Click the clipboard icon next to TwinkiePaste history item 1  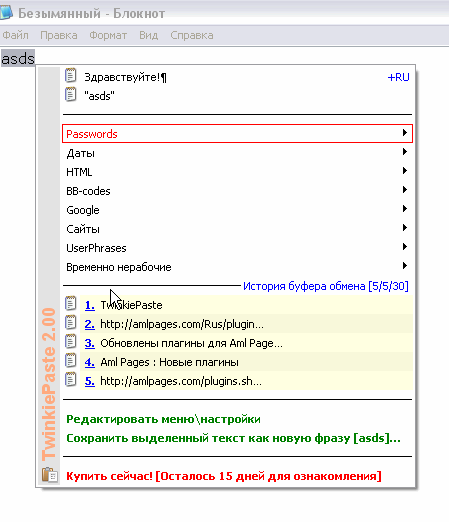(70, 303)
